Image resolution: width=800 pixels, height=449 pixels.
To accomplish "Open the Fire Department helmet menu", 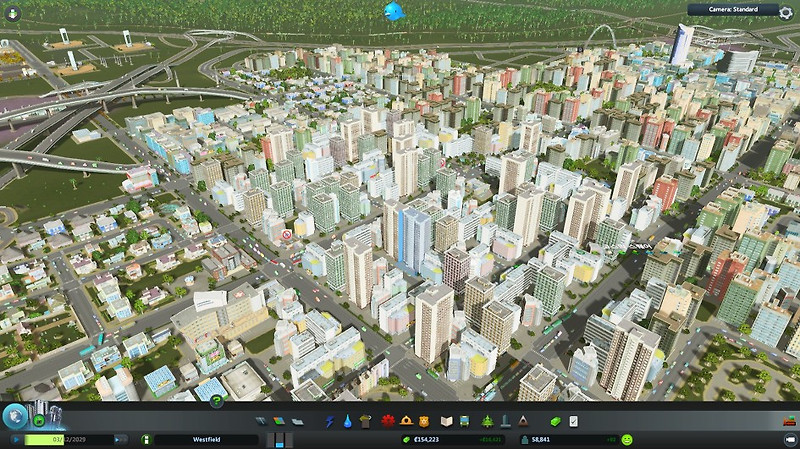I will (x=406, y=421).
